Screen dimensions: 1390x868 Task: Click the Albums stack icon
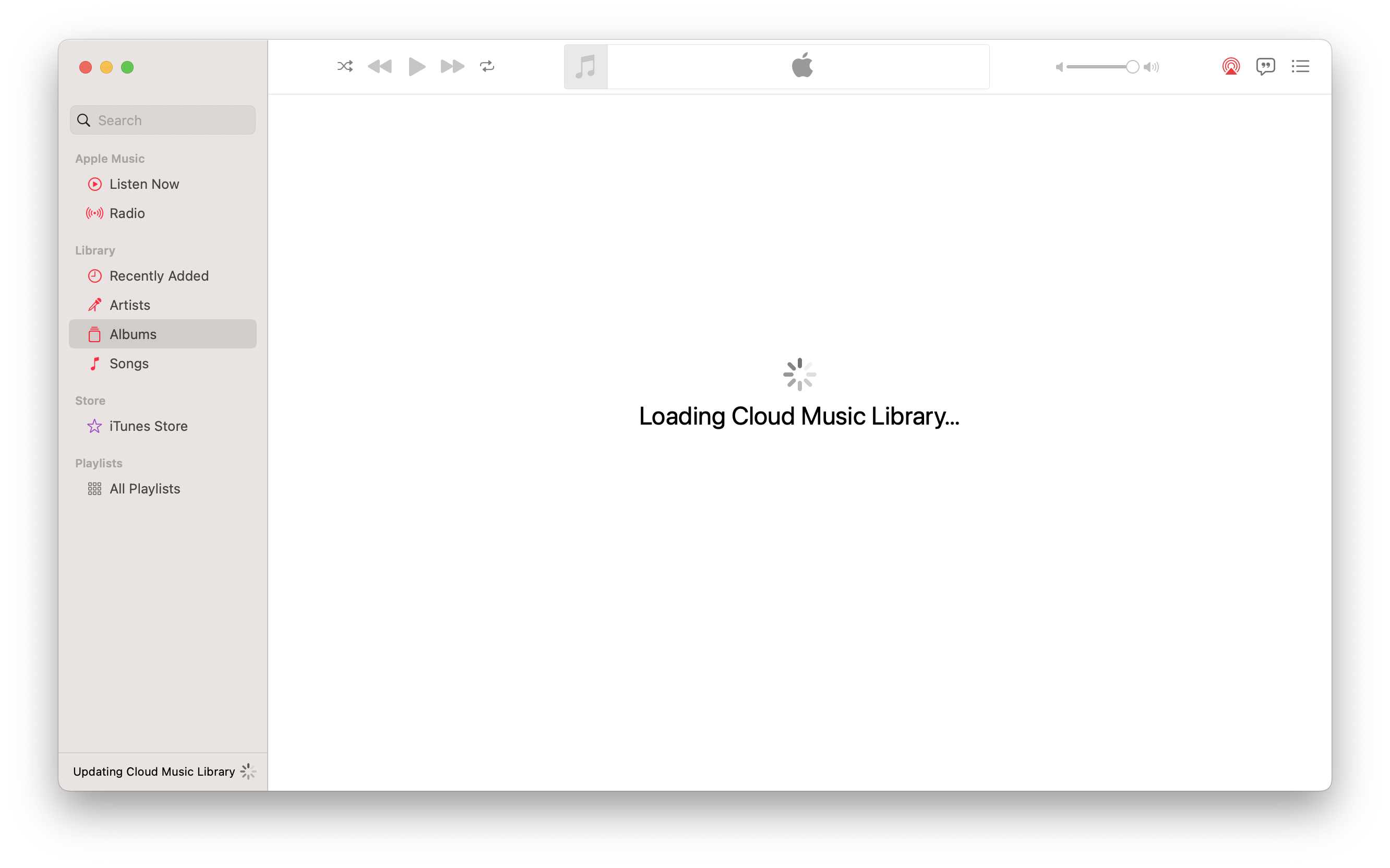[x=95, y=334]
